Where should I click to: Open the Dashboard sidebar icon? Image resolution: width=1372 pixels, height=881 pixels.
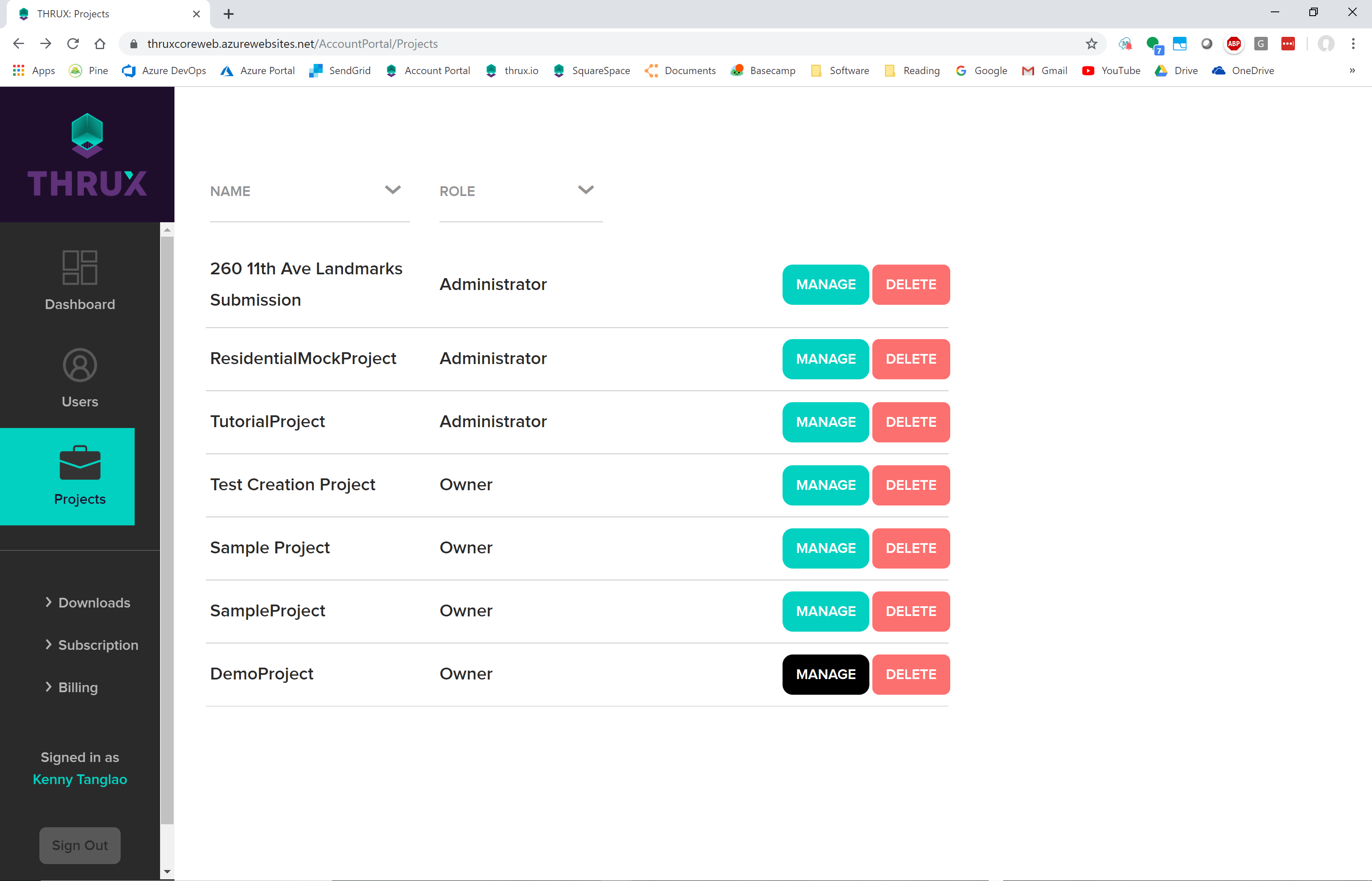[80, 267]
